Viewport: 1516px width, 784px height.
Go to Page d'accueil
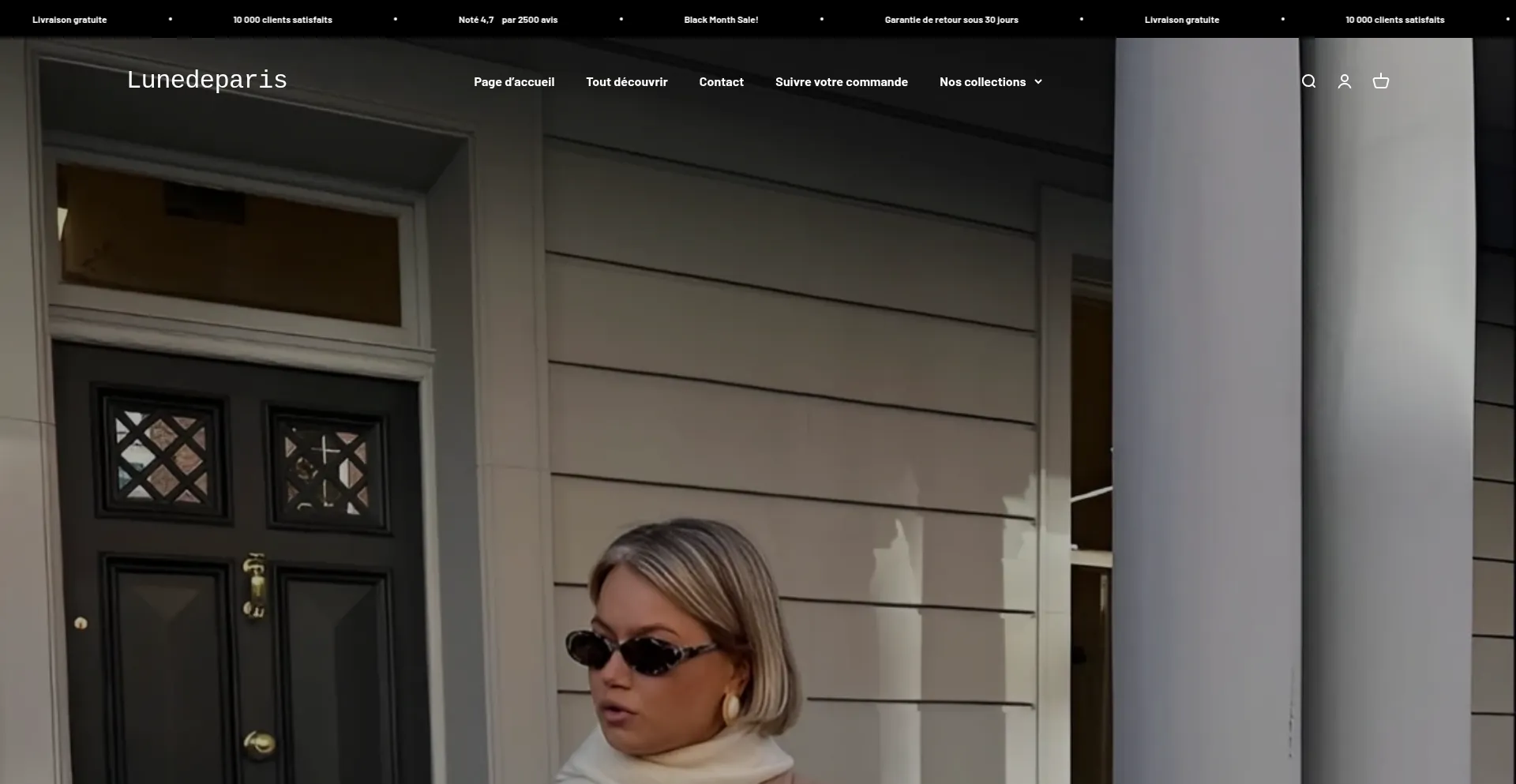point(514,82)
